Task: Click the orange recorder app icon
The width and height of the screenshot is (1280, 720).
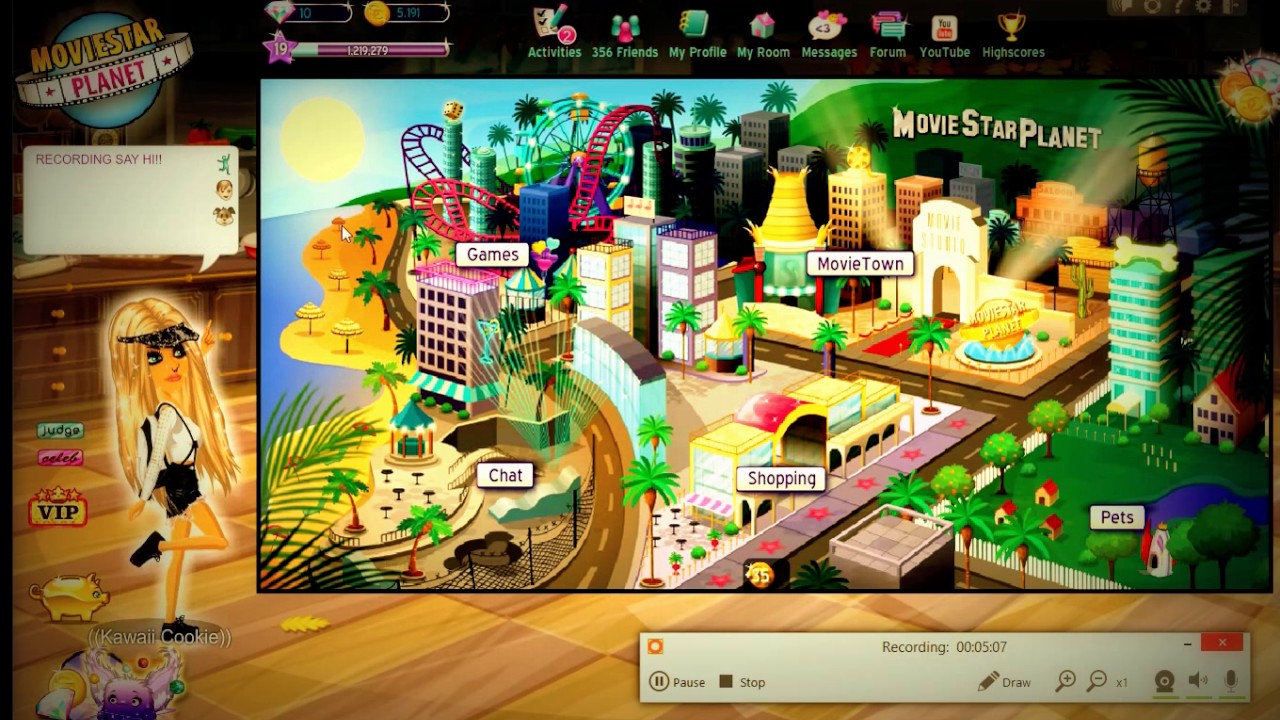Action: pos(656,647)
